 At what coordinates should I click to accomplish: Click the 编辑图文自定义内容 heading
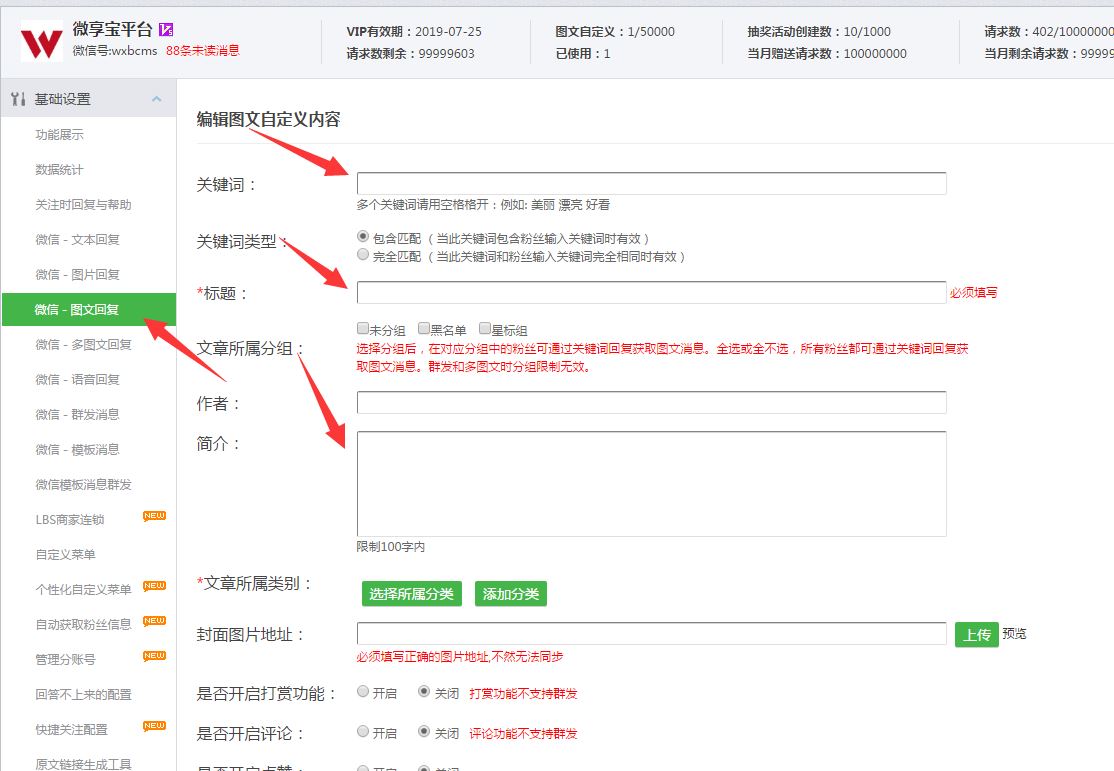pyautogui.click(x=269, y=119)
